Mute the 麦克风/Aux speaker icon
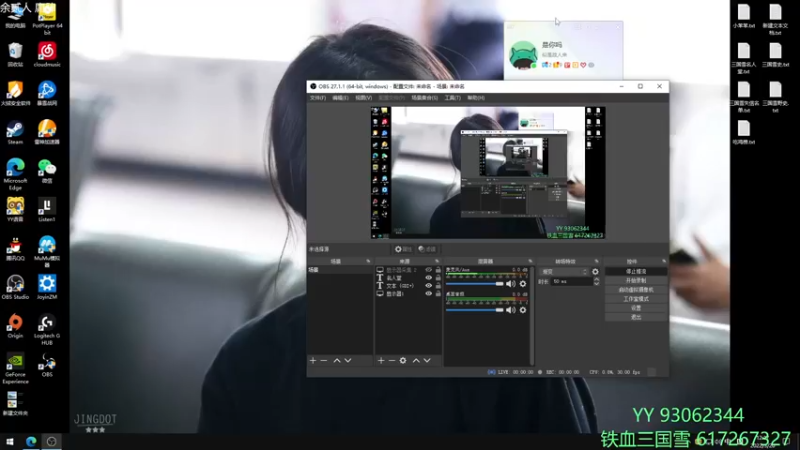This screenshot has height=450, width=800. [x=510, y=284]
